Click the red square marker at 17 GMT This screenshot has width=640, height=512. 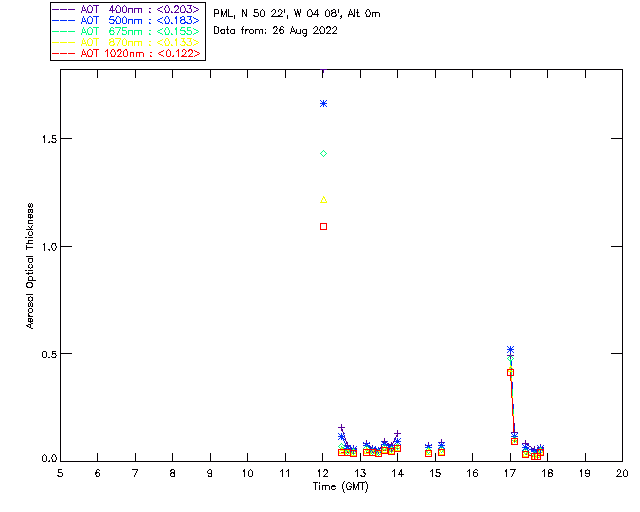pyautogui.click(x=510, y=372)
